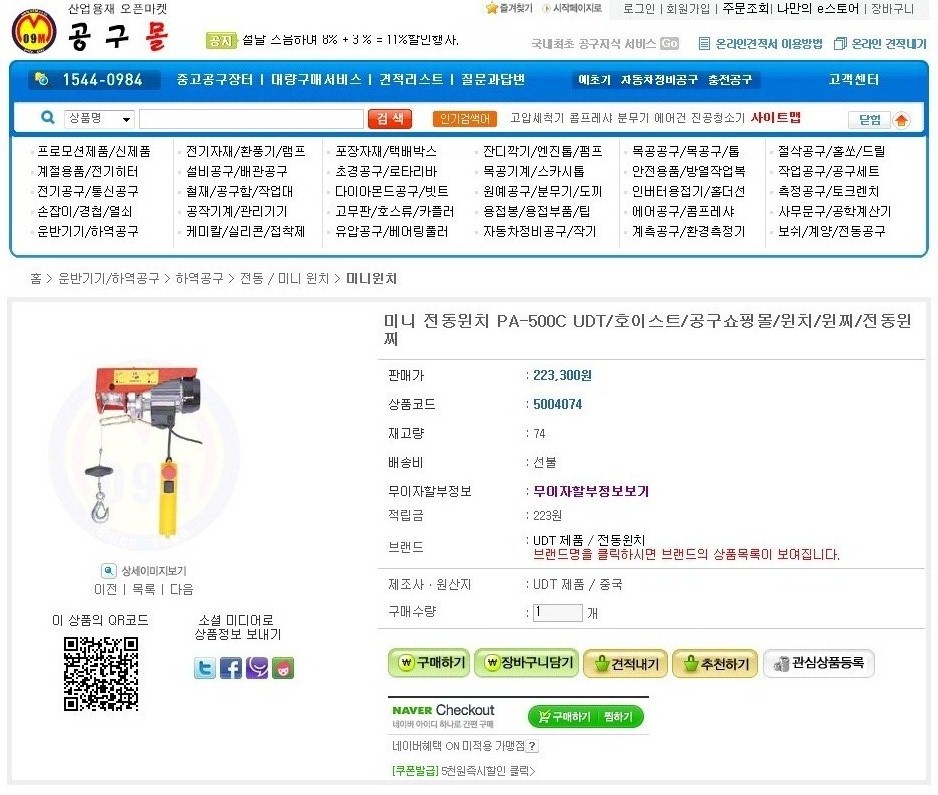Screen dimensions: 938x795
Task: Select the 전기공구/통신공구 category
Action: 88,191
